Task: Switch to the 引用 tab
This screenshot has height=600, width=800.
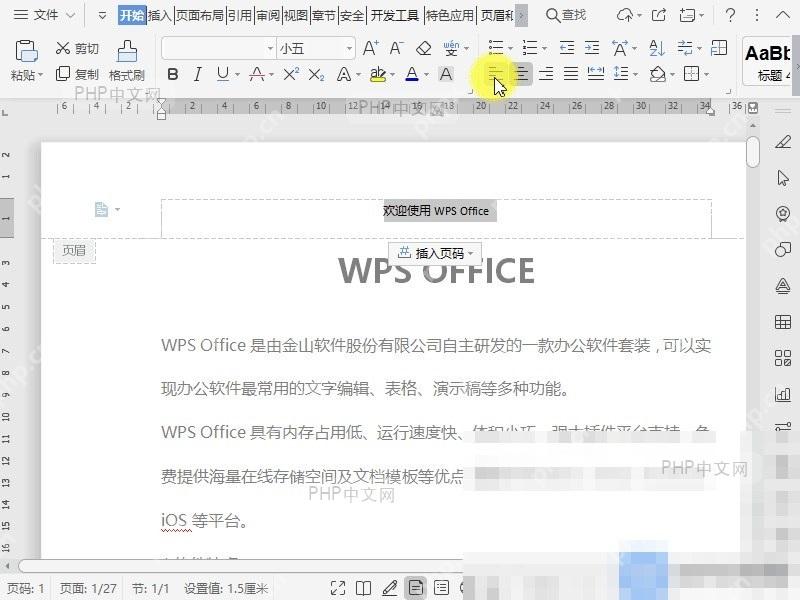Action: coord(240,16)
